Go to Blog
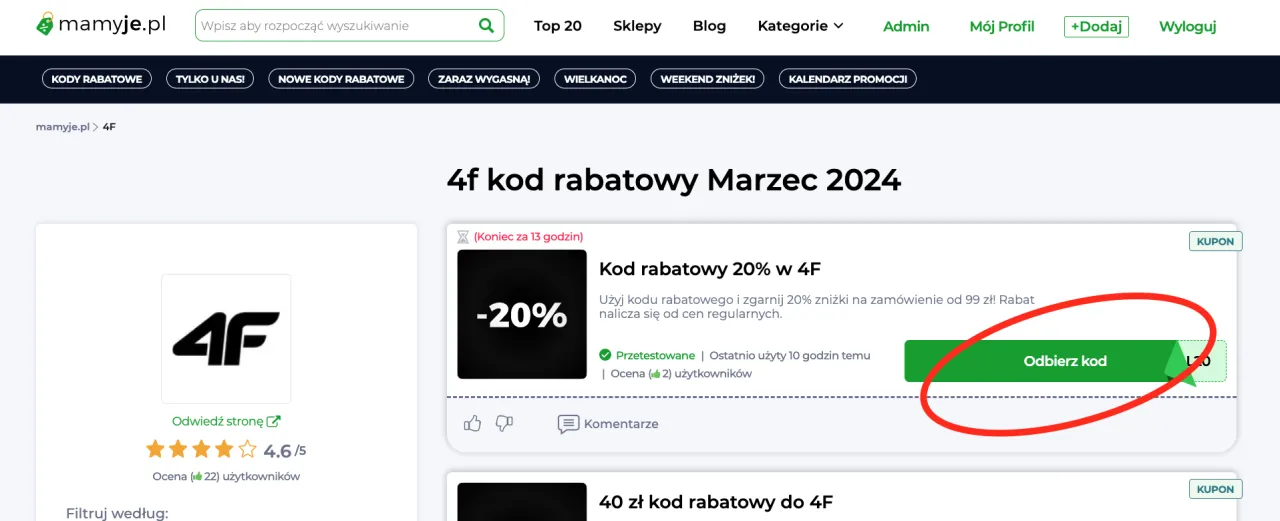Screen dimensions: 1280x521 (709, 26)
